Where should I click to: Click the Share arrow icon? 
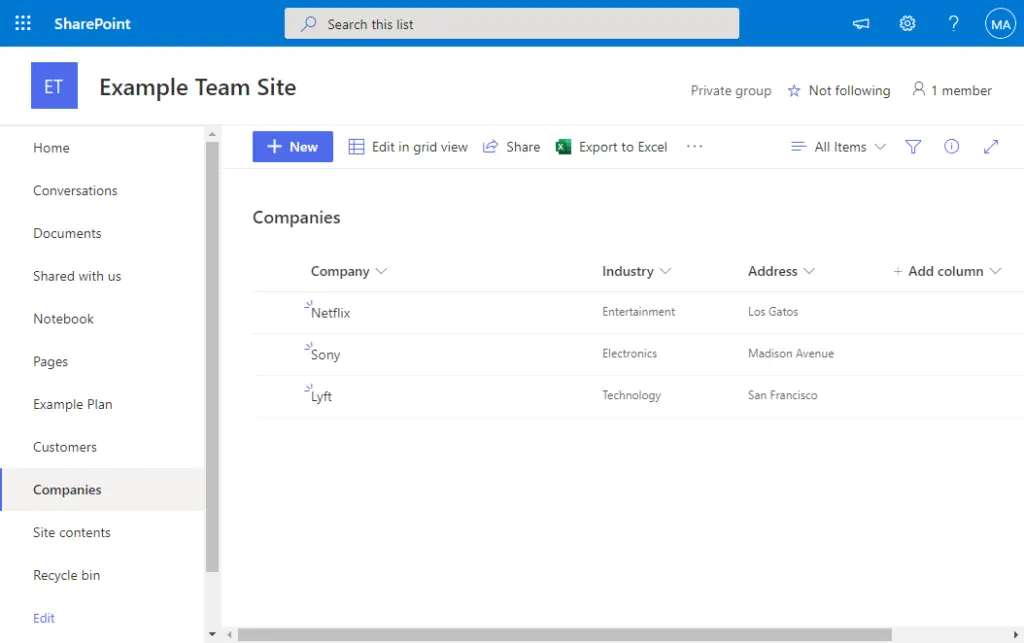point(490,147)
